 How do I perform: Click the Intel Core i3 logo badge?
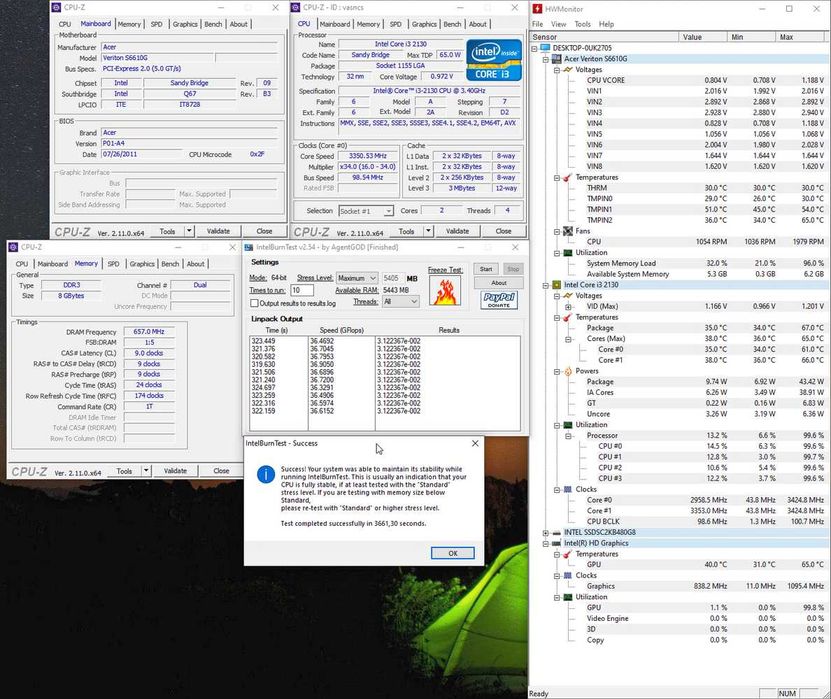pos(494,60)
